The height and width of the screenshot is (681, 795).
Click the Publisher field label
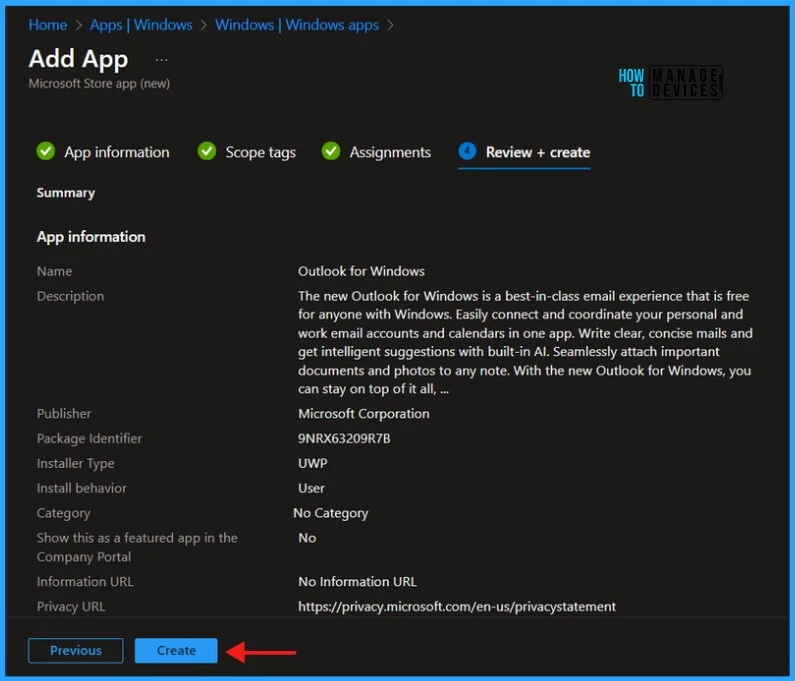point(64,414)
